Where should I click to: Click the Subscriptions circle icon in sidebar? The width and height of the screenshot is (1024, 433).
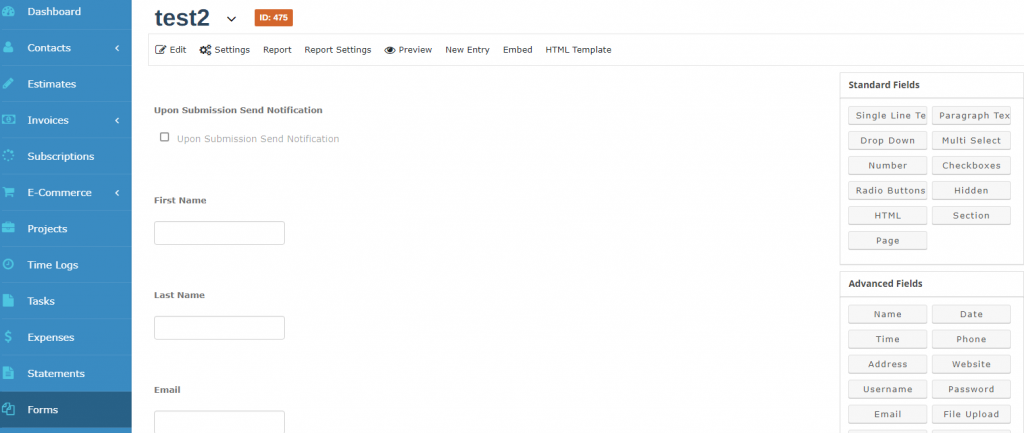pos(8,156)
